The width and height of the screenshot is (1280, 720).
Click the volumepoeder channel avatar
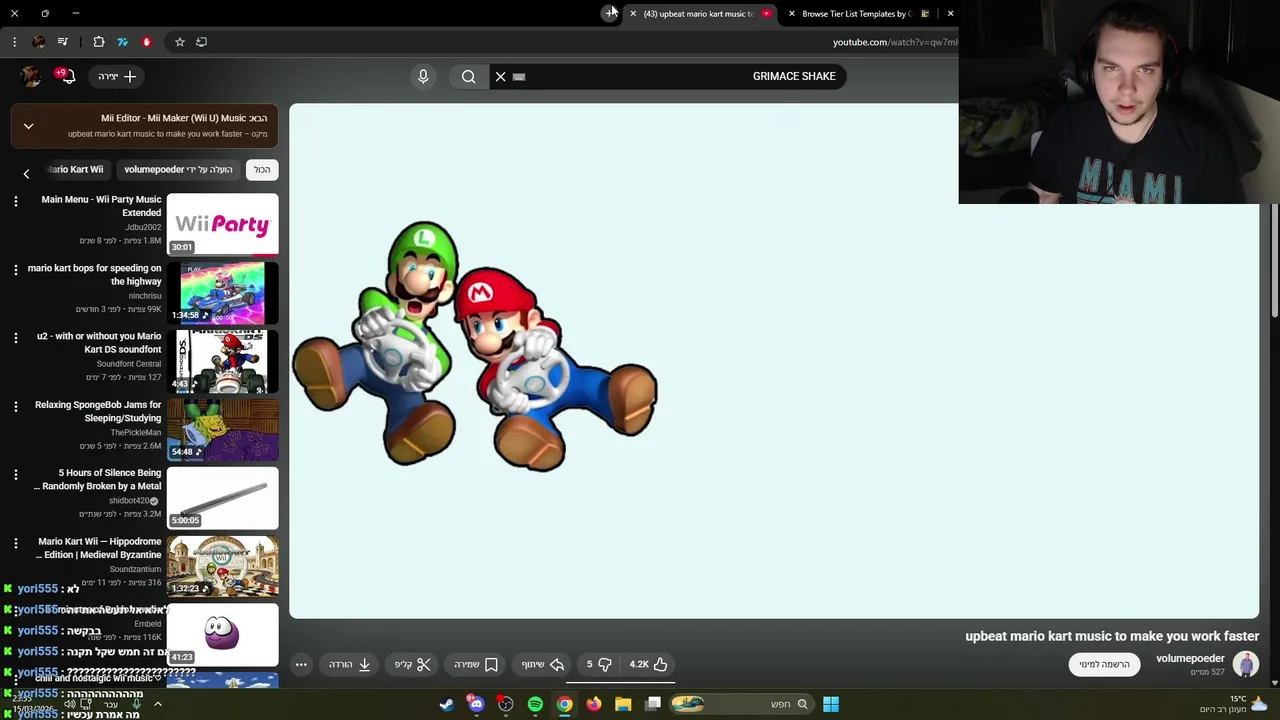pyautogui.click(x=1246, y=664)
